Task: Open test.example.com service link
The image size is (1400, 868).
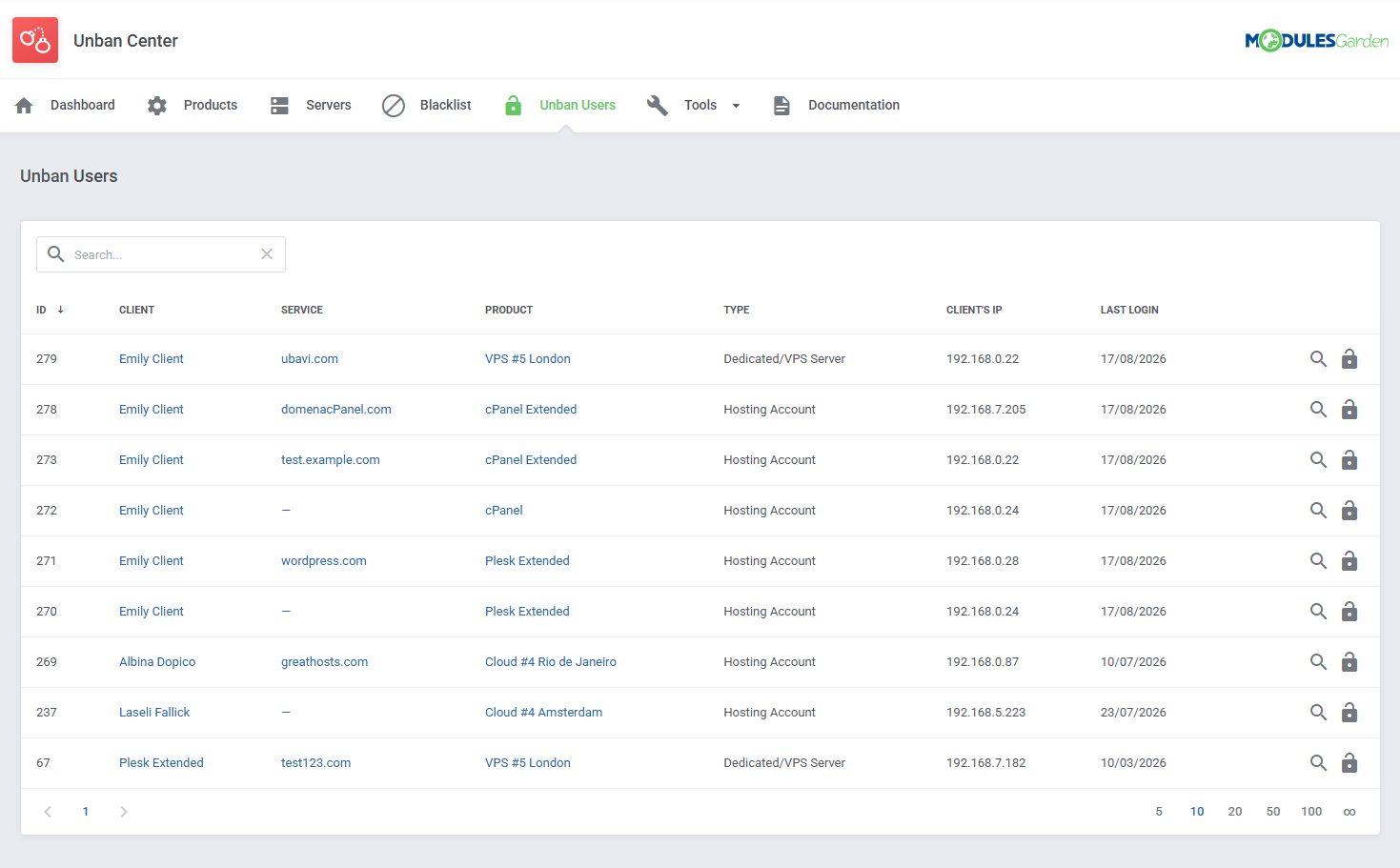Action: 331,460
